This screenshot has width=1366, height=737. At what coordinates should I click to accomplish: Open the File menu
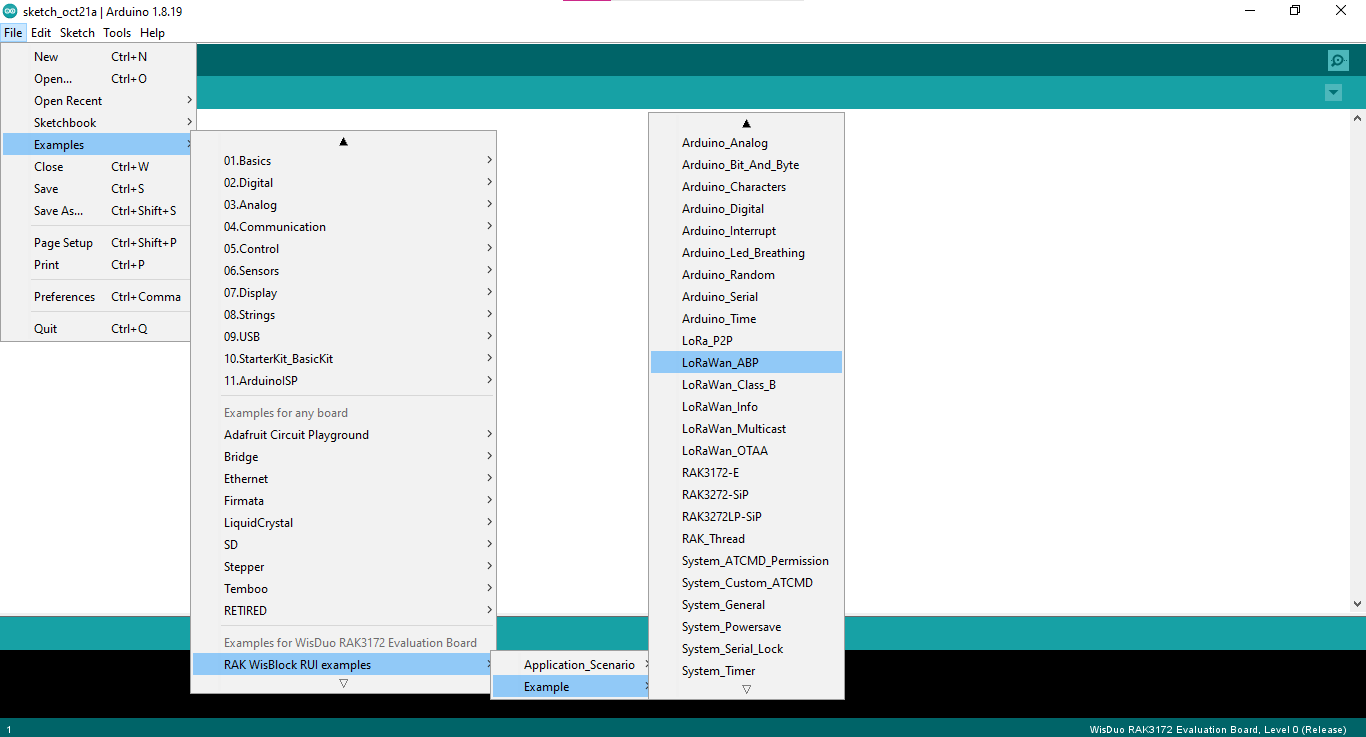(x=13, y=33)
